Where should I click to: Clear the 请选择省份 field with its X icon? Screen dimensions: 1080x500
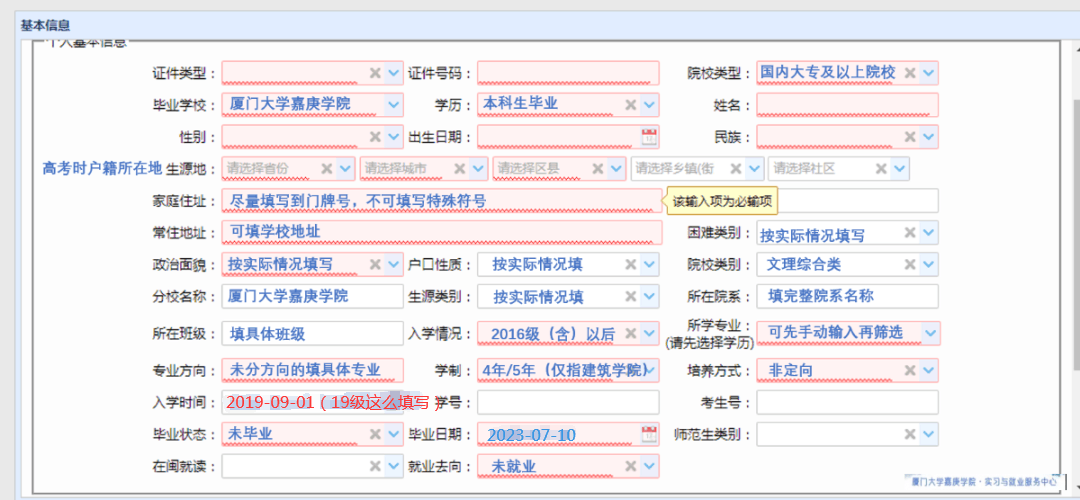tap(327, 169)
